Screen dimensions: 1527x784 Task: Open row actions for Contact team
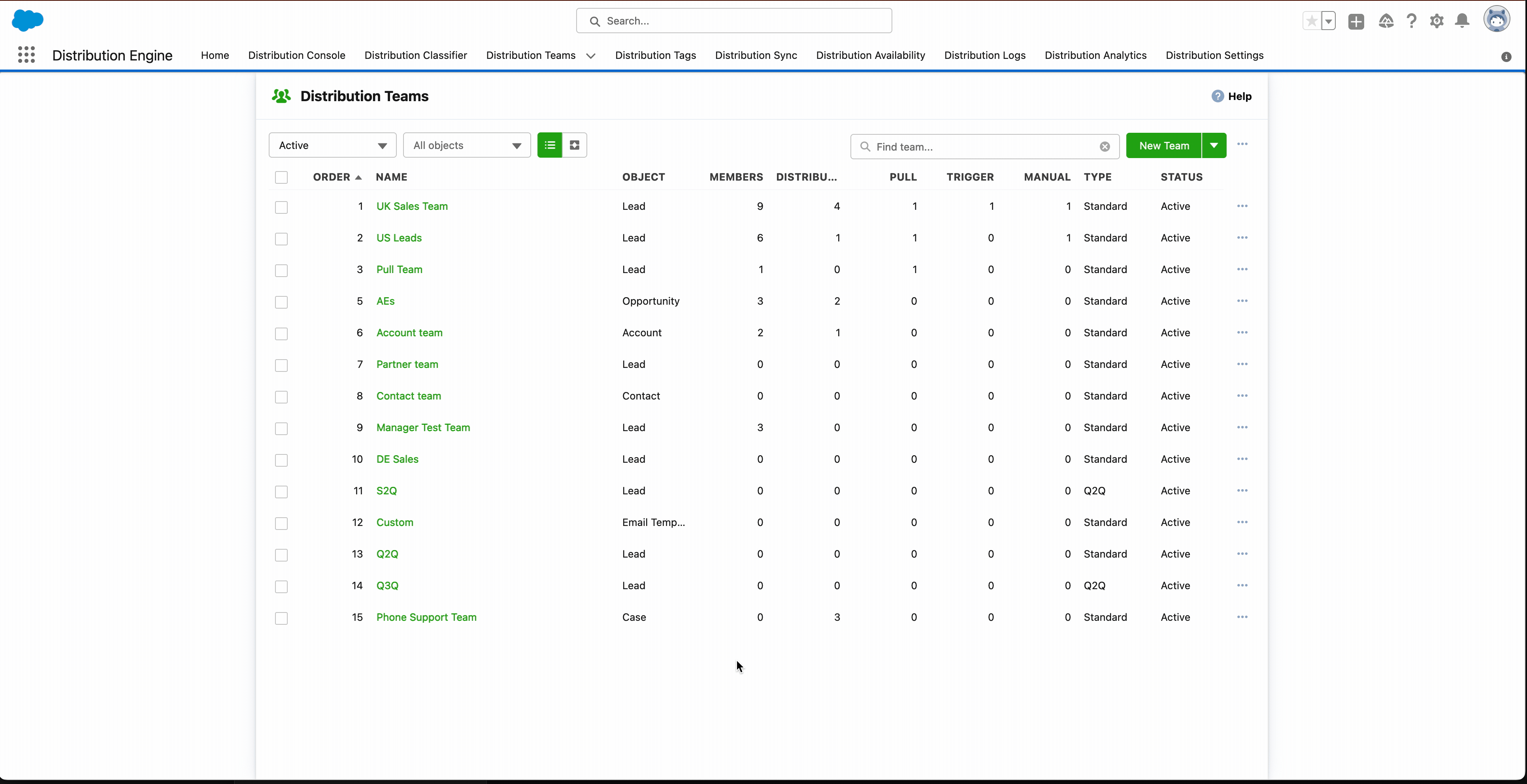click(x=1242, y=396)
